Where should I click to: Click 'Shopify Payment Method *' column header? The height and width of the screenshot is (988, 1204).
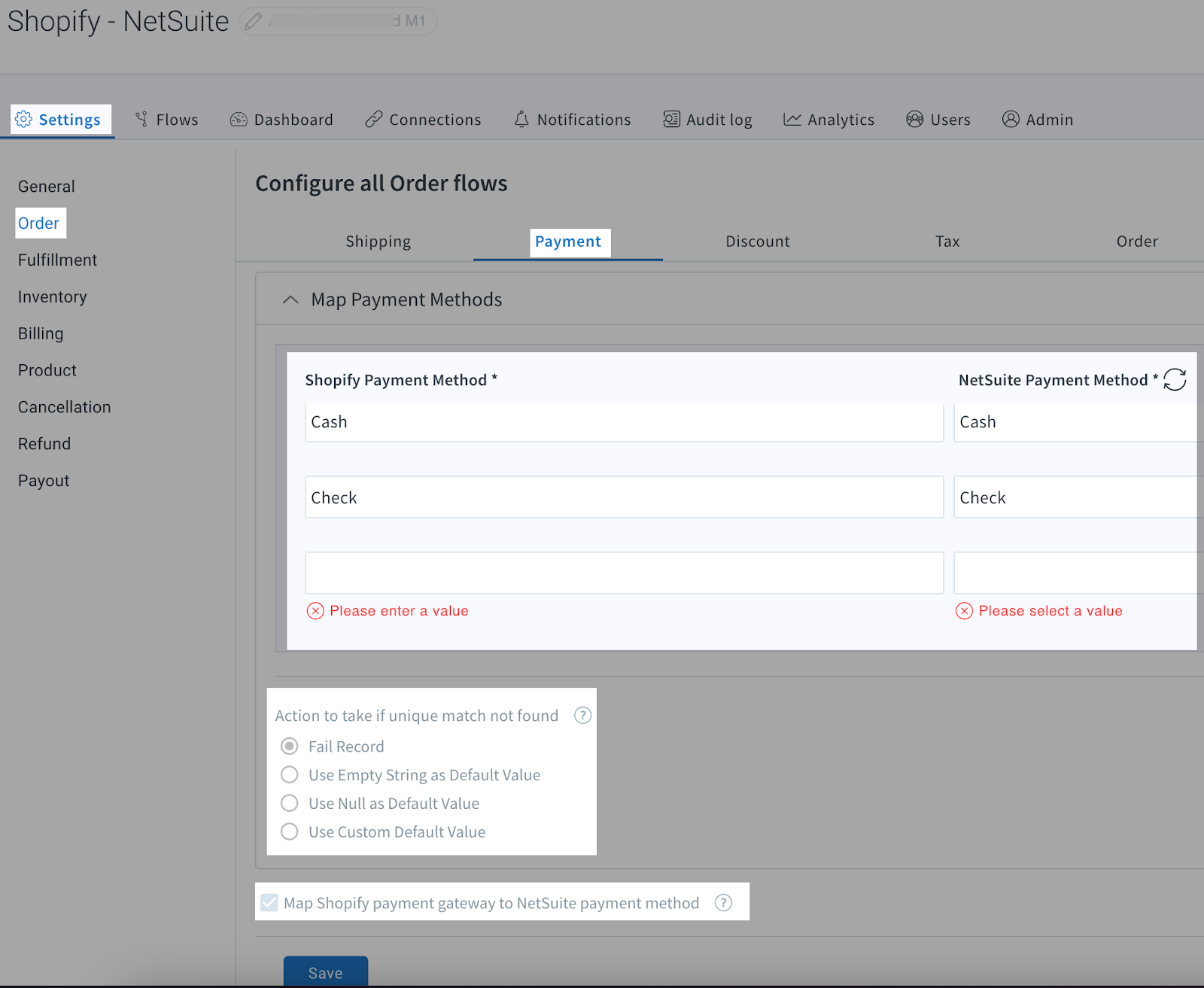tap(401, 380)
